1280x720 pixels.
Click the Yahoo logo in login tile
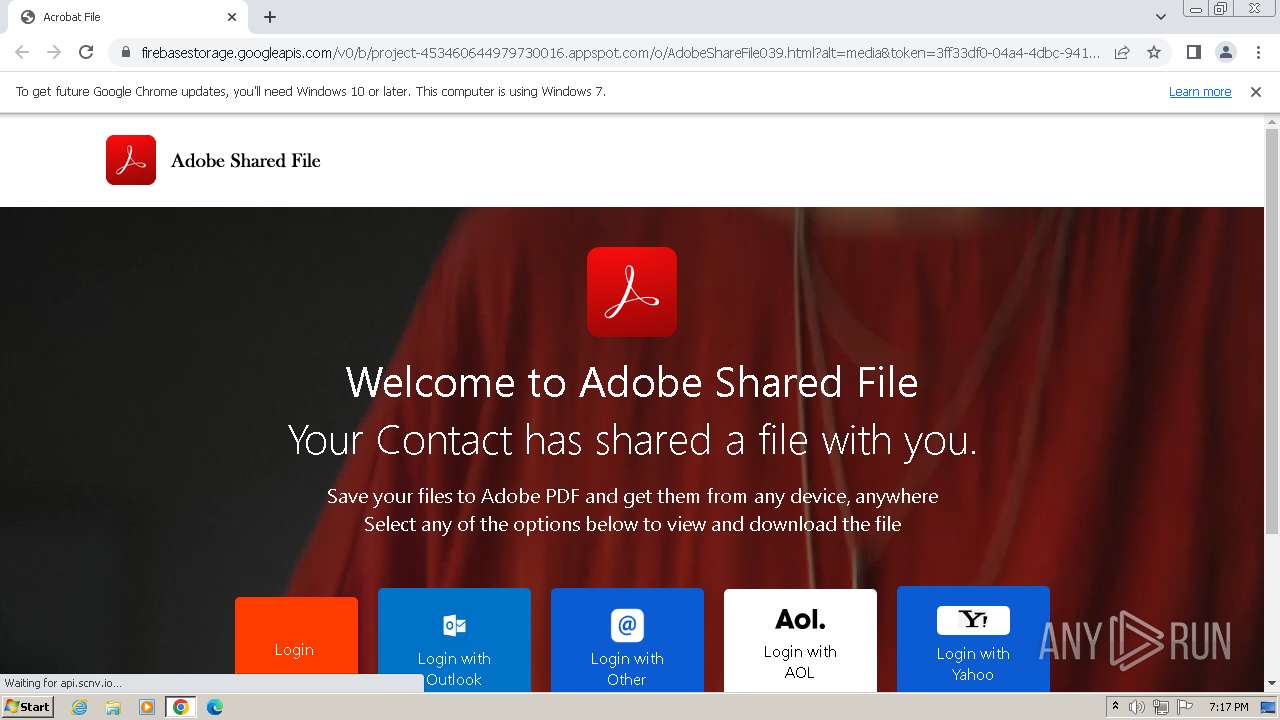click(x=973, y=620)
